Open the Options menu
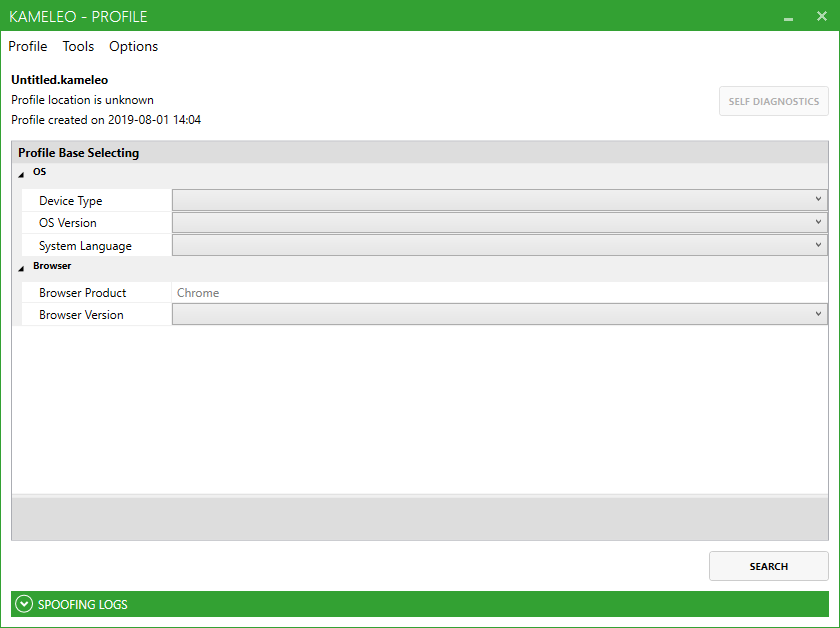 [133, 47]
